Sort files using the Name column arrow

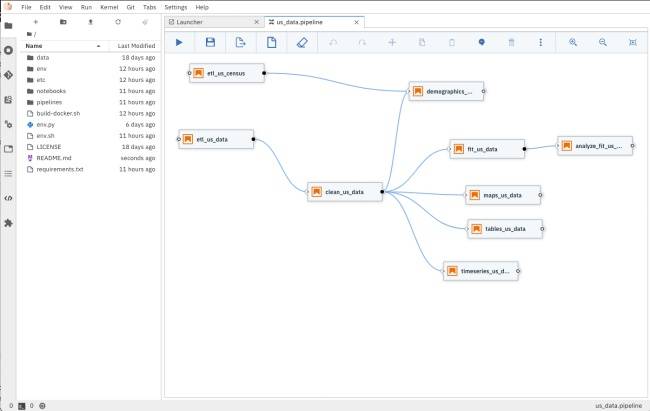pyautogui.click(x=98, y=46)
